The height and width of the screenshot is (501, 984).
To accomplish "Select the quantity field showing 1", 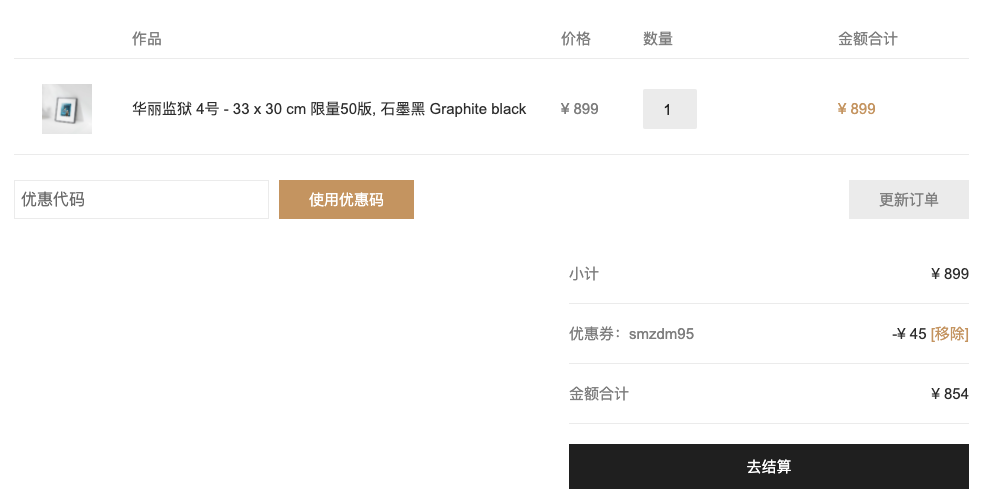I will [x=670, y=109].
